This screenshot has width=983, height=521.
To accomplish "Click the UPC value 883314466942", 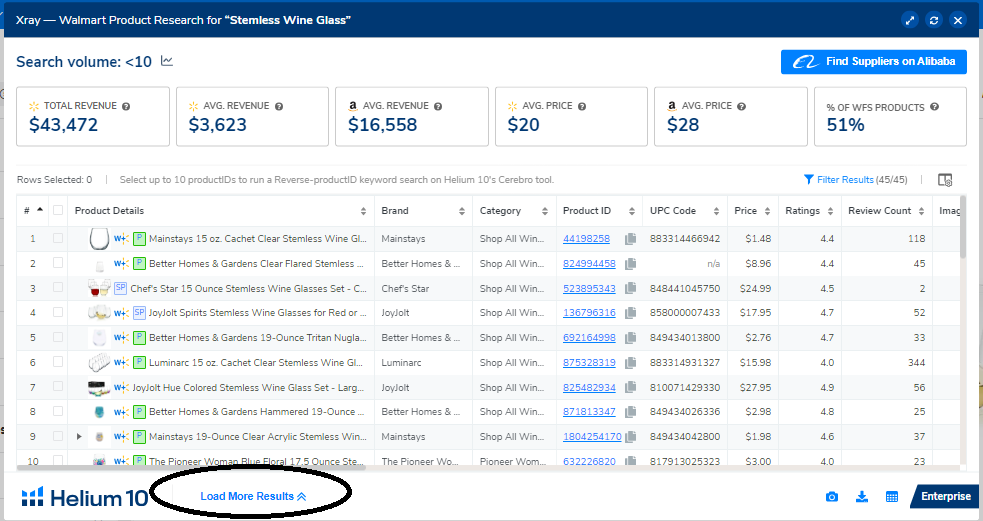I will point(685,239).
